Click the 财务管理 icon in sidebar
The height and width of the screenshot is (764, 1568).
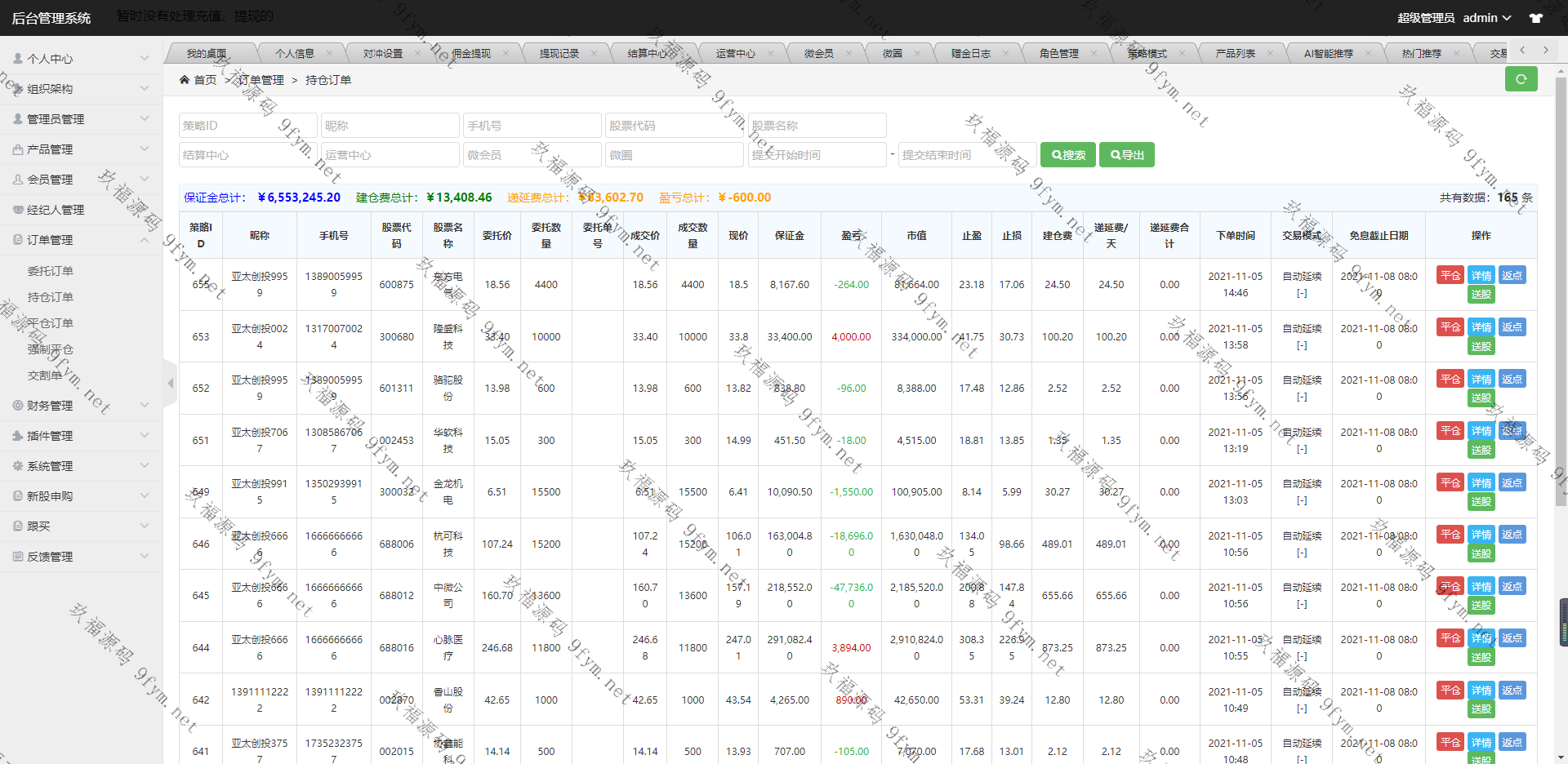[x=18, y=406]
